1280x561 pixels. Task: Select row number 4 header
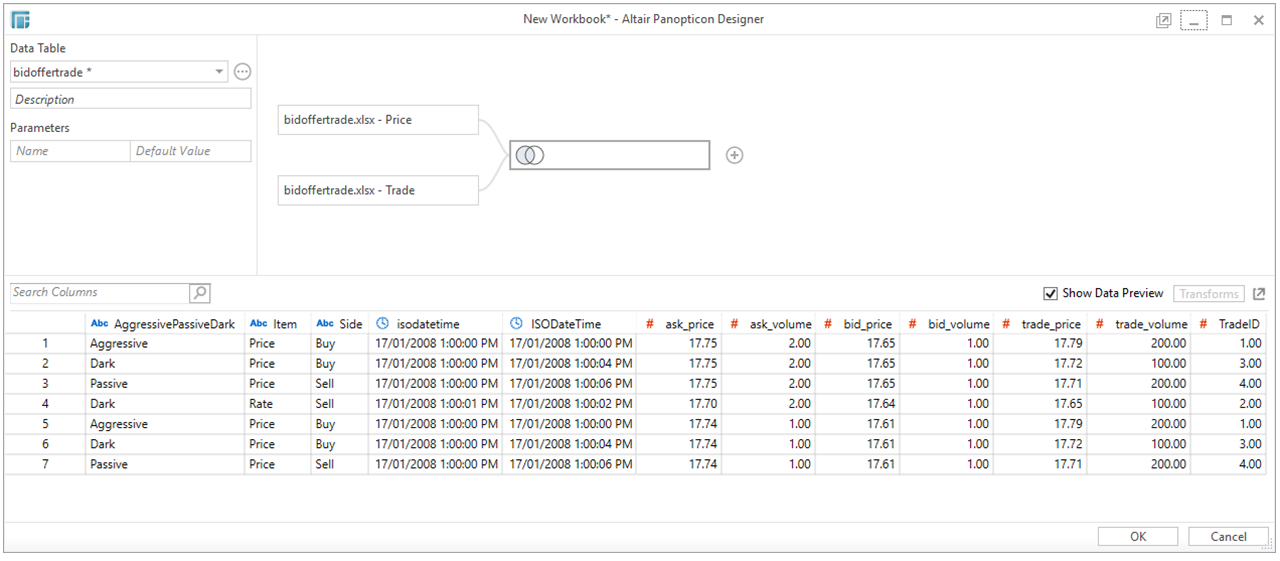pos(45,404)
